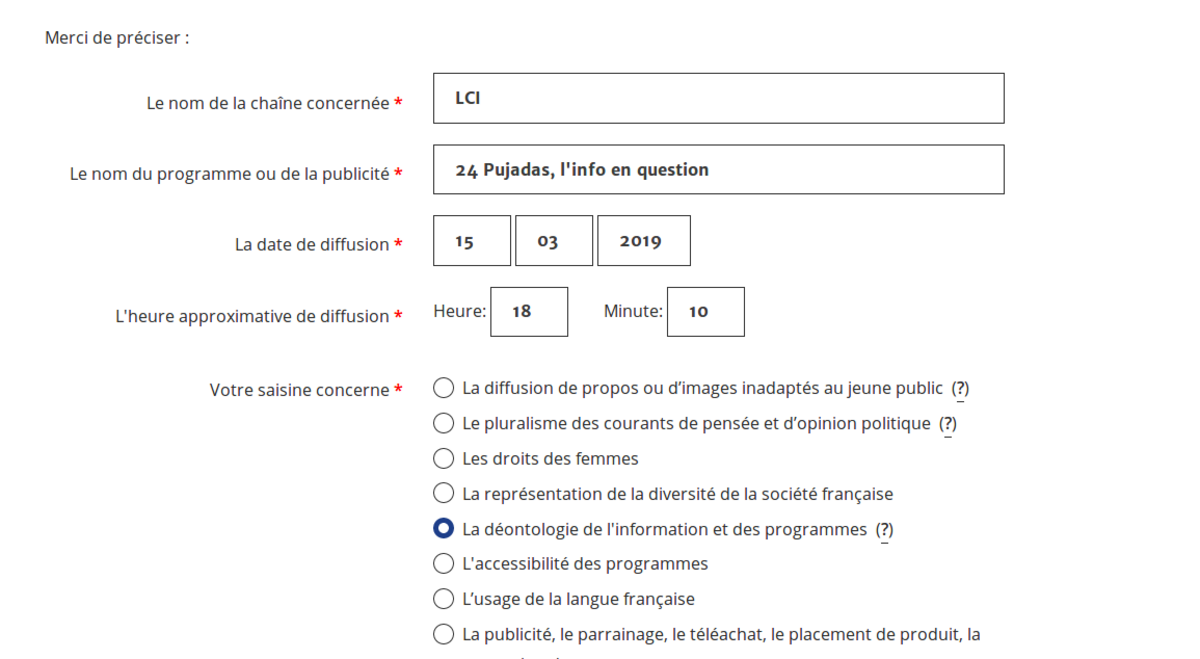This screenshot has width=1200, height=659.
Task: Select the inadapted content for jeune public option
Action: click(x=443, y=388)
